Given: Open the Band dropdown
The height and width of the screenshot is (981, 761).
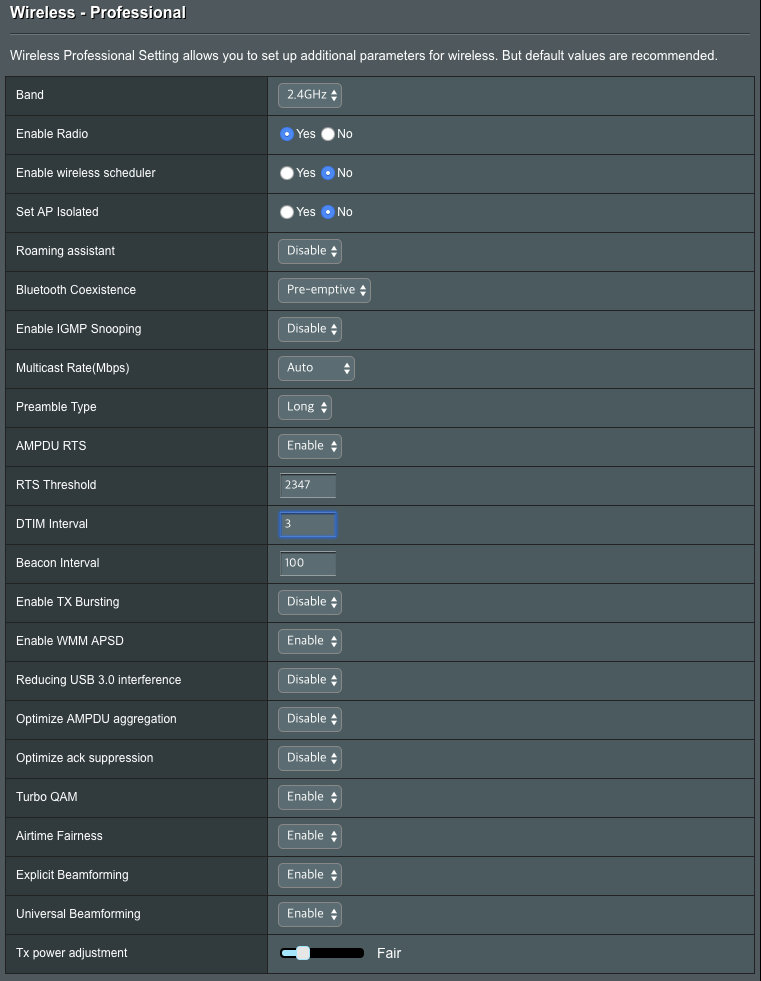Looking at the screenshot, I should [310, 95].
